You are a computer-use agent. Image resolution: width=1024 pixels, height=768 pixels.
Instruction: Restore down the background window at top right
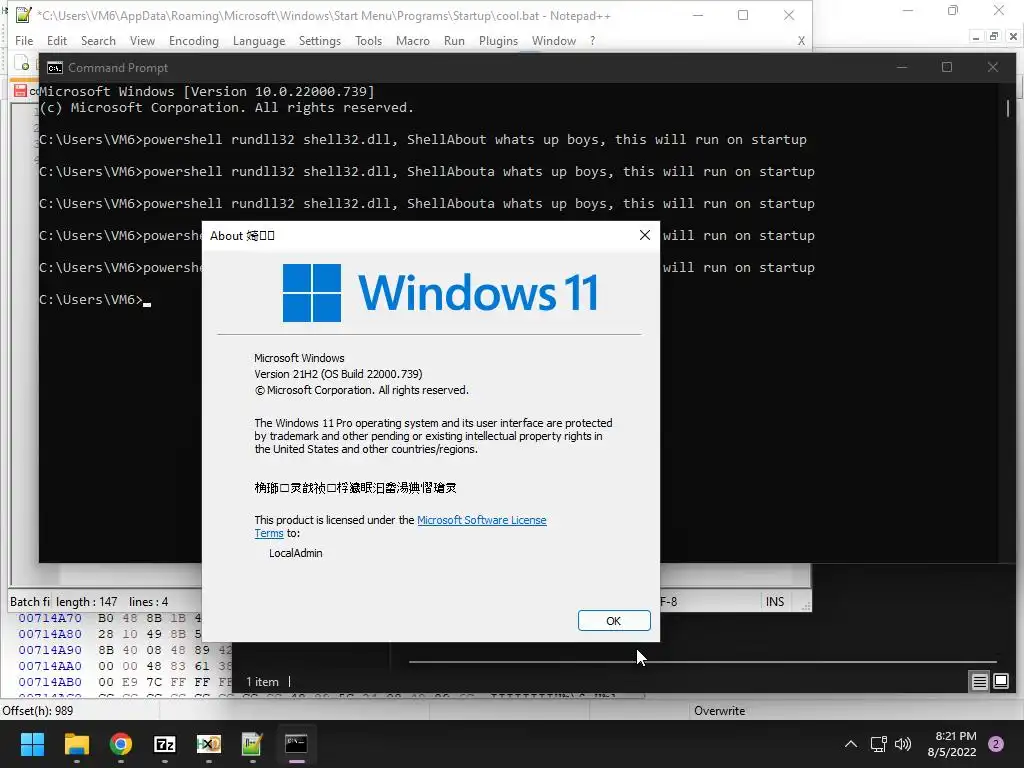[x=953, y=10]
